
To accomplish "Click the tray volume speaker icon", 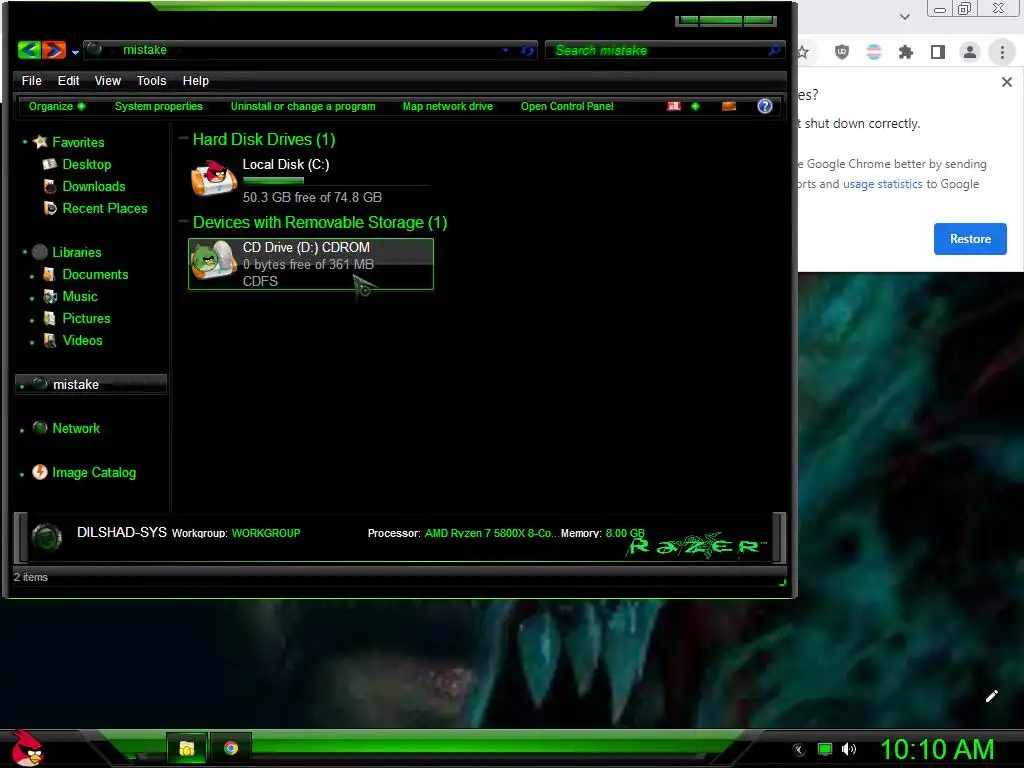I will tap(848, 749).
